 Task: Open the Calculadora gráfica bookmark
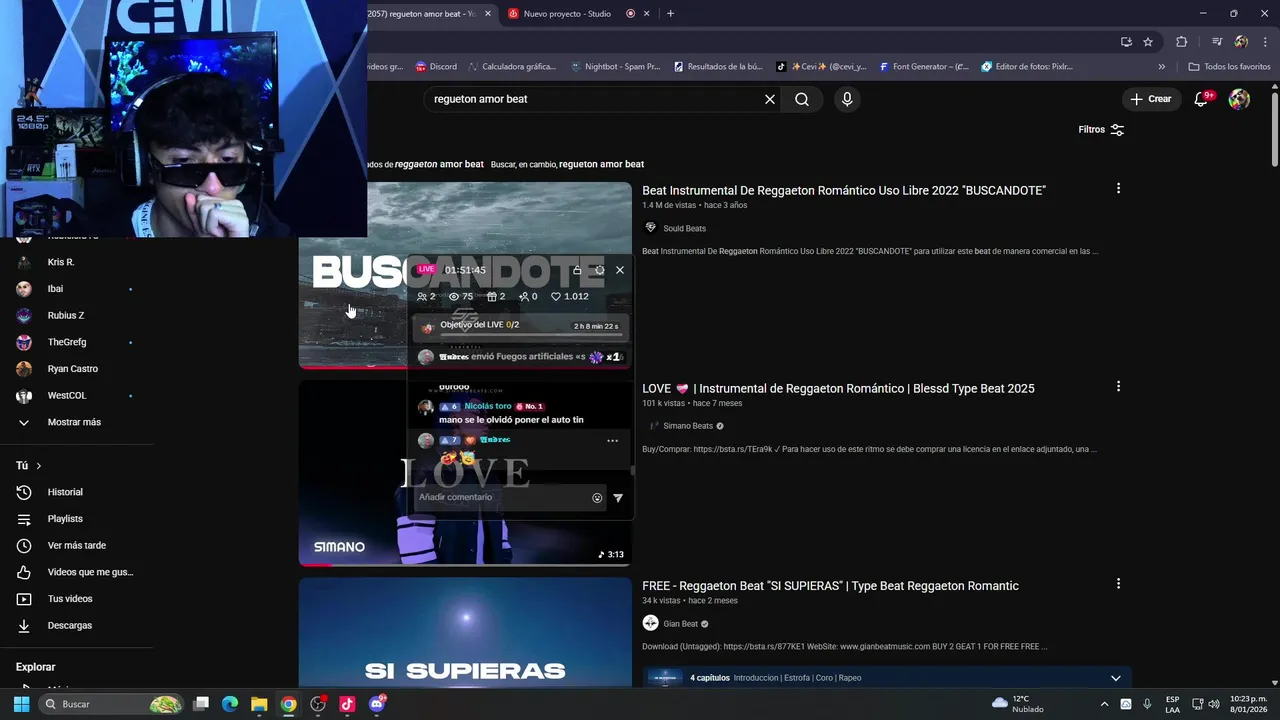(x=511, y=67)
